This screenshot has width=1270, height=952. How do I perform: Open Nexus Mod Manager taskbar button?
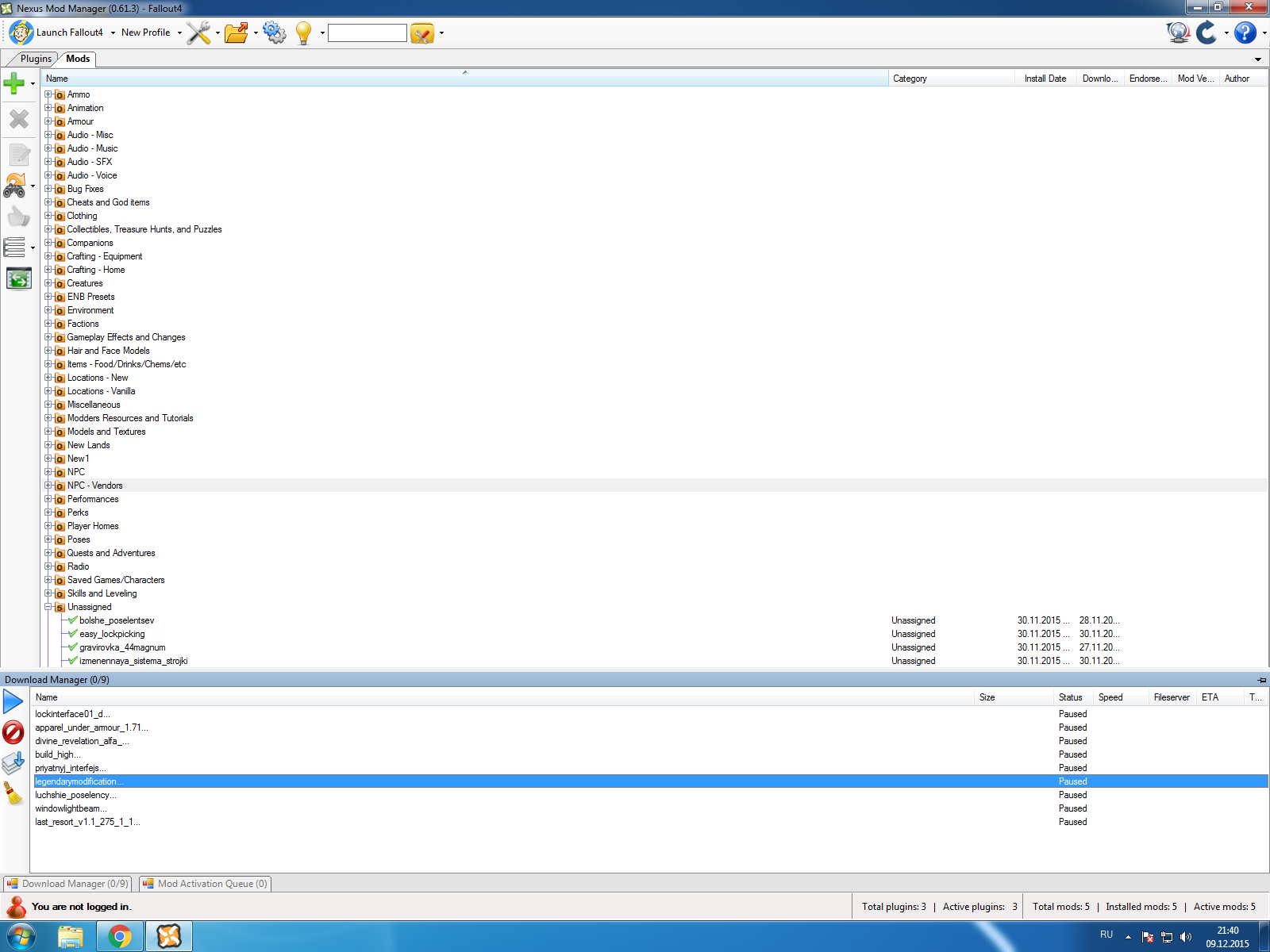tap(169, 937)
